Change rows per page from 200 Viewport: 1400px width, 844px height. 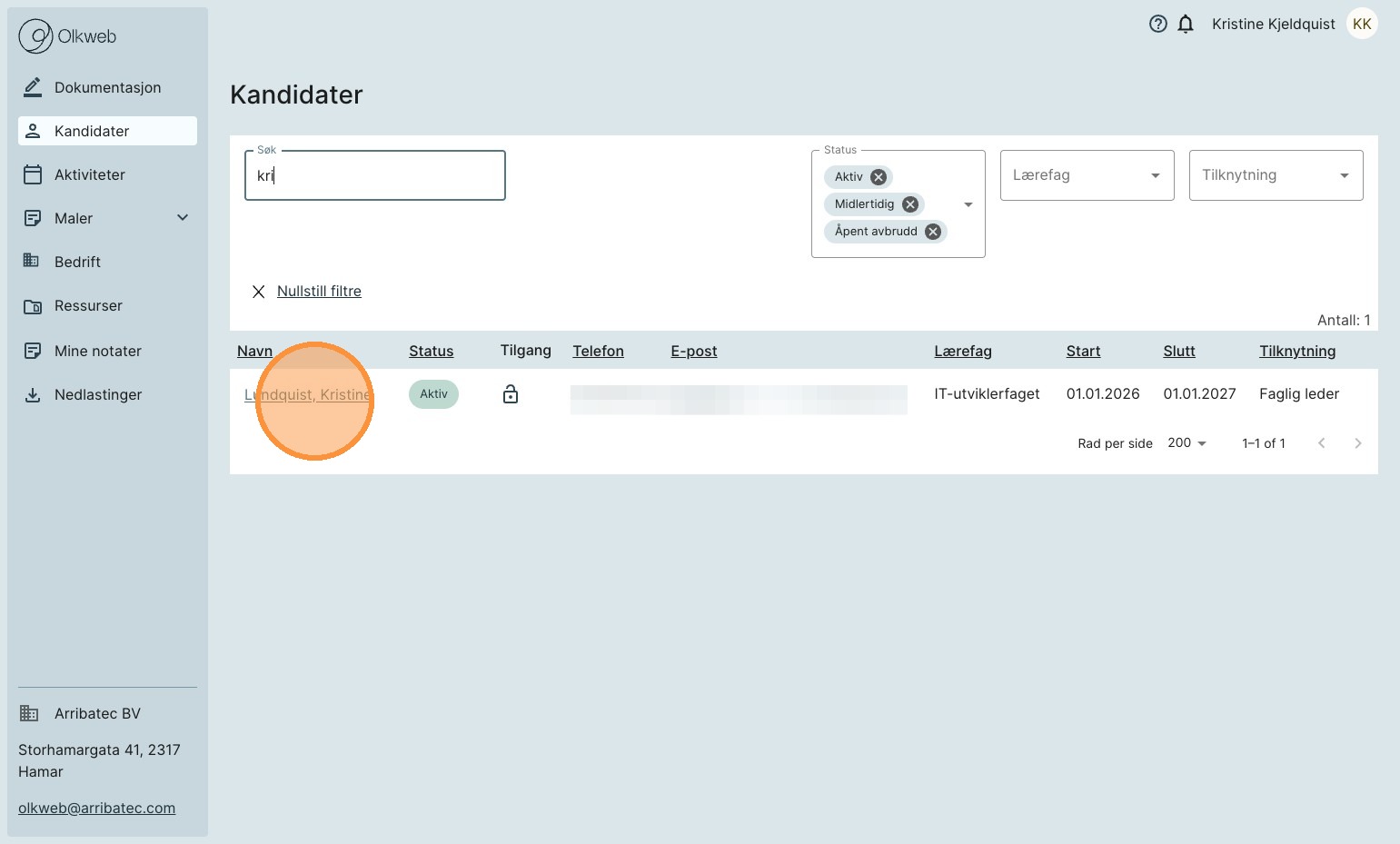(x=1187, y=443)
